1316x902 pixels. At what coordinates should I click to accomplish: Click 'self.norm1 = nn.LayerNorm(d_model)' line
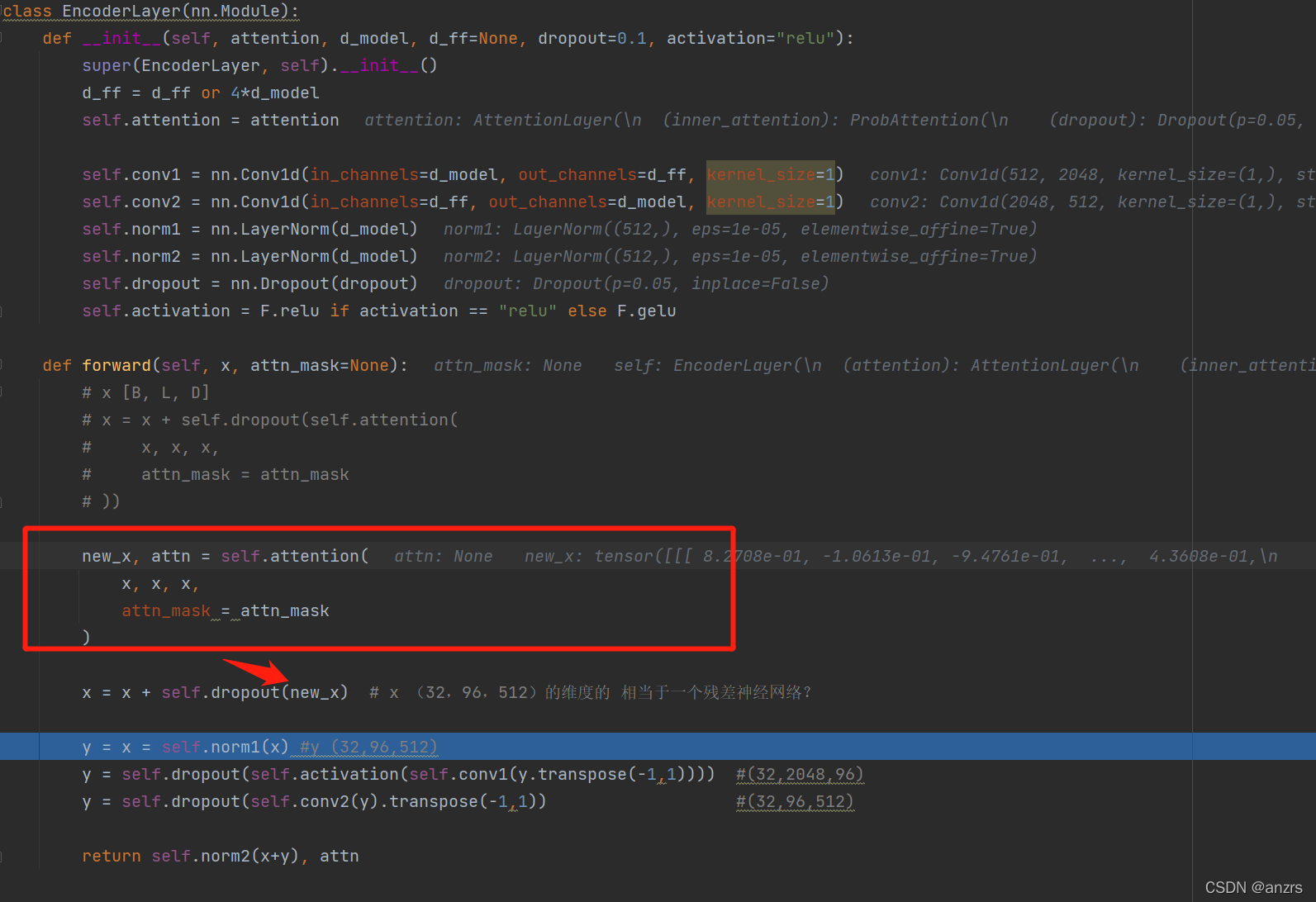[249, 229]
